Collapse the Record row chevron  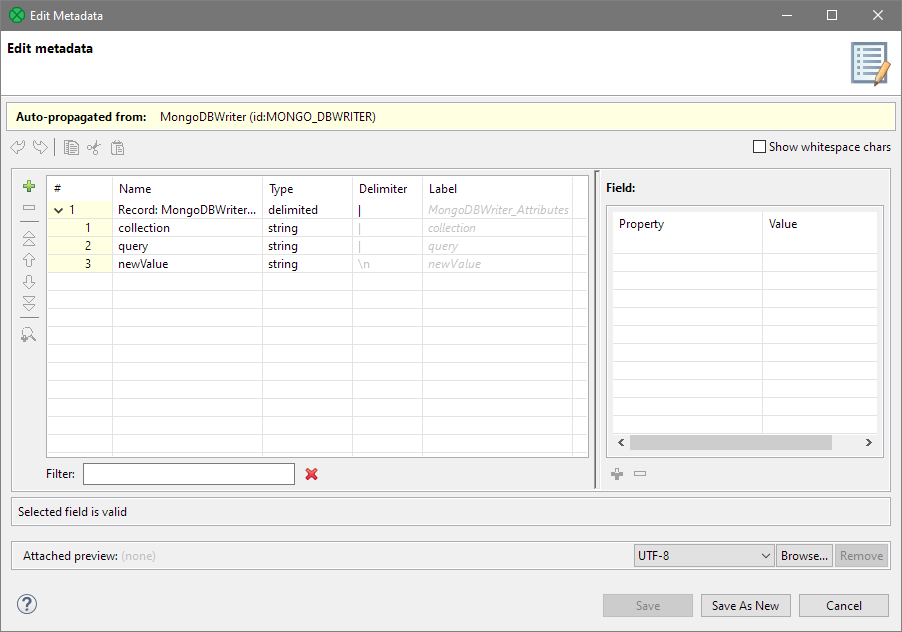click(x=58, y=210)
